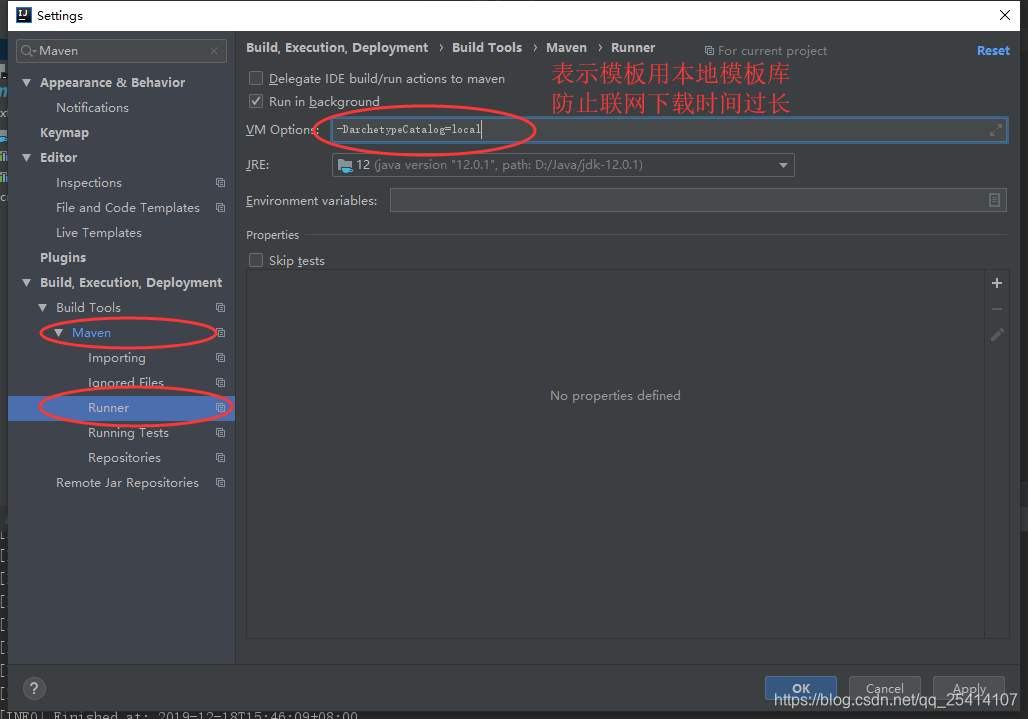Click project-level icon beside Repositories
The height and width of the screenshot is (719, 1028).
point(220,457)
